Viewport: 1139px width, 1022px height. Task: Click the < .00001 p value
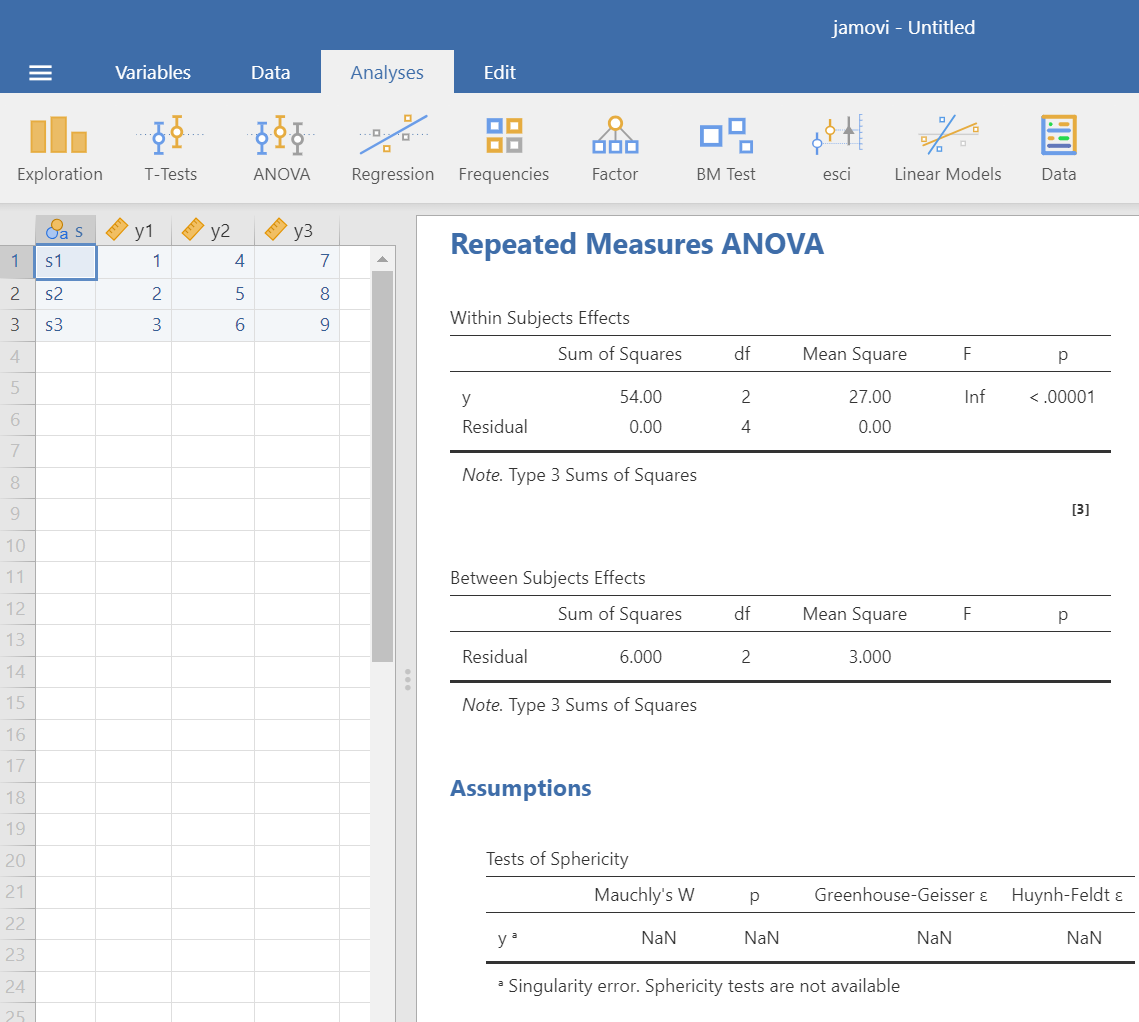[x=1062, y=397]
